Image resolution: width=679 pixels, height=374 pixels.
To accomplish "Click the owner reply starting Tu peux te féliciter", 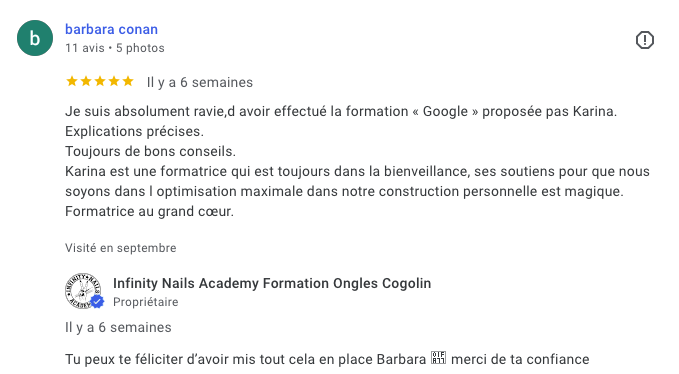I will (327, 359).
